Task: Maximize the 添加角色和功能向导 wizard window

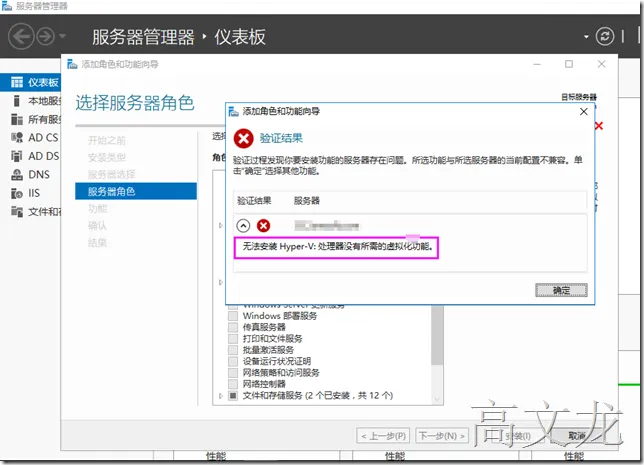Action: 569,64
